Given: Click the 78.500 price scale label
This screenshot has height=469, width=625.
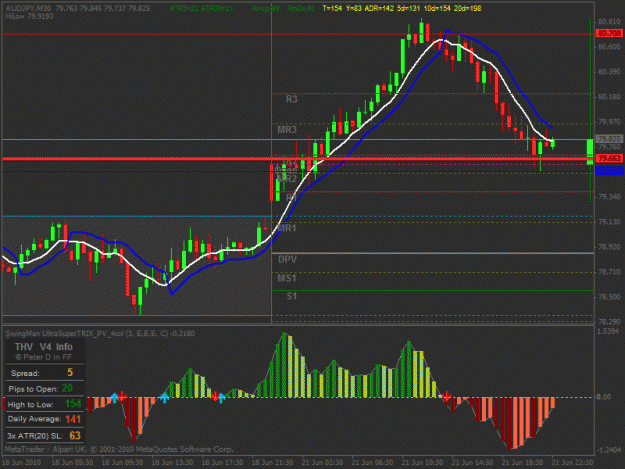Looking at the screenshot, I should [x=609, y=297].
